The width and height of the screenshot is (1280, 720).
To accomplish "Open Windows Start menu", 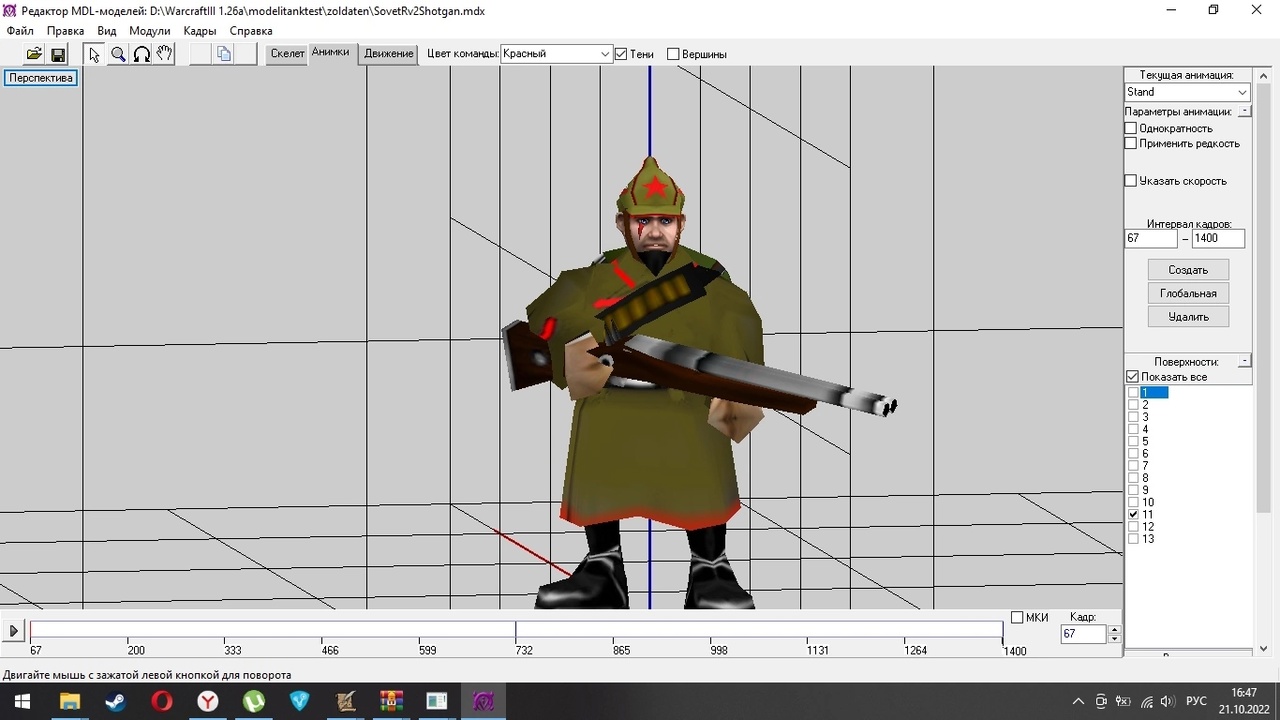I will [22, 701].
